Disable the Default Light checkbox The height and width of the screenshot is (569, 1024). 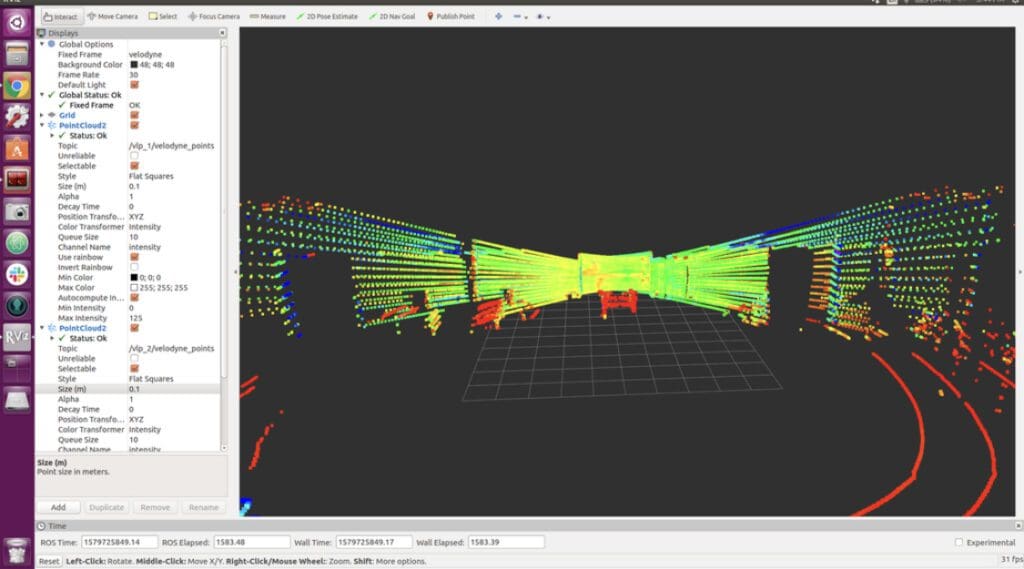(134, 85)
